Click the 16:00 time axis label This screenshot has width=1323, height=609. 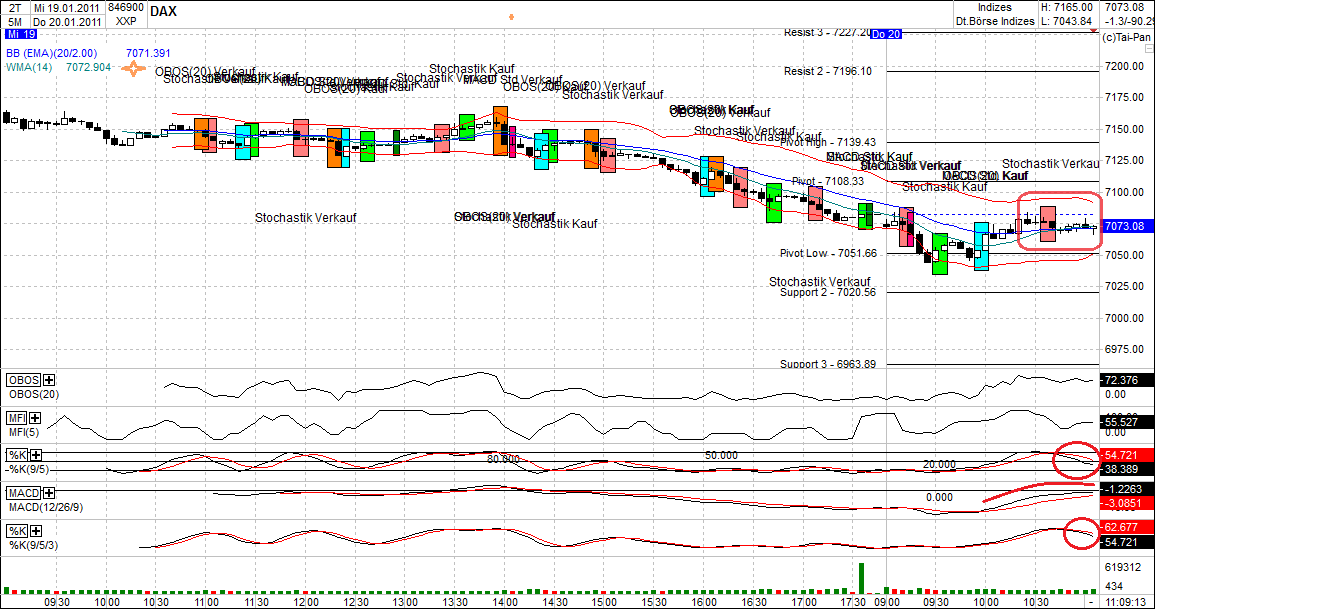tap(703, 602)
